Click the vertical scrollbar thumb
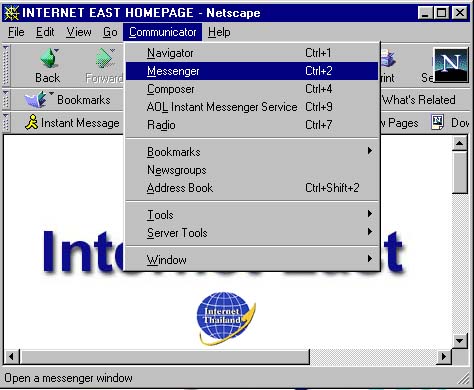Image resolution: width=474 pixels, height=390 pixels. 460,172
